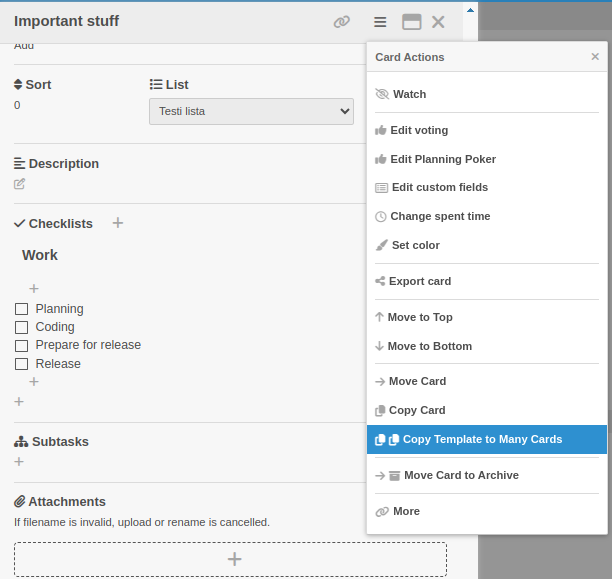Viewport: 612px width, 579px height.
Task: Click the Export card option
Action: point(419,281)
